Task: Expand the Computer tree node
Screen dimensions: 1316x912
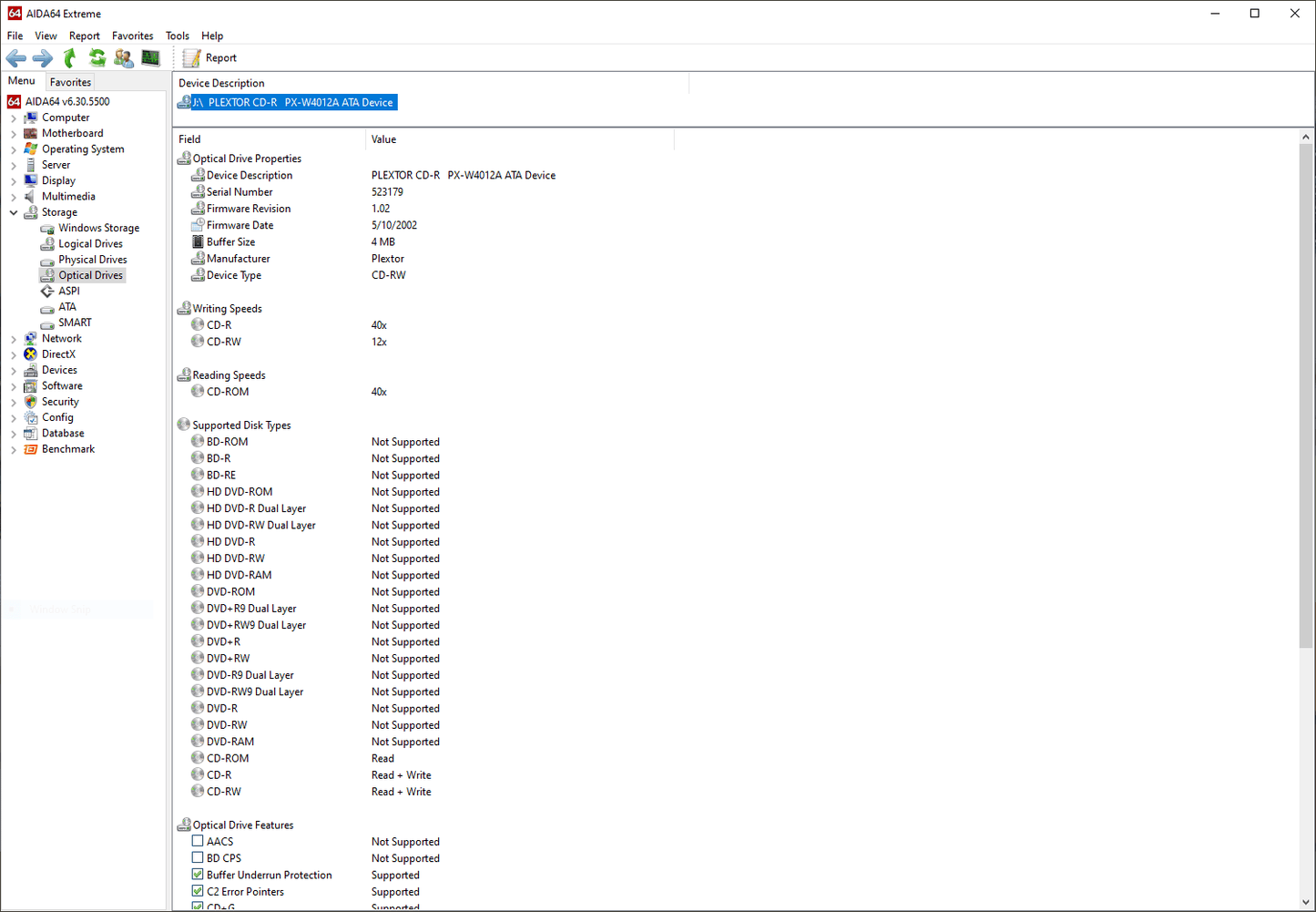Action: pyautogui.click(x=14, y=118)
